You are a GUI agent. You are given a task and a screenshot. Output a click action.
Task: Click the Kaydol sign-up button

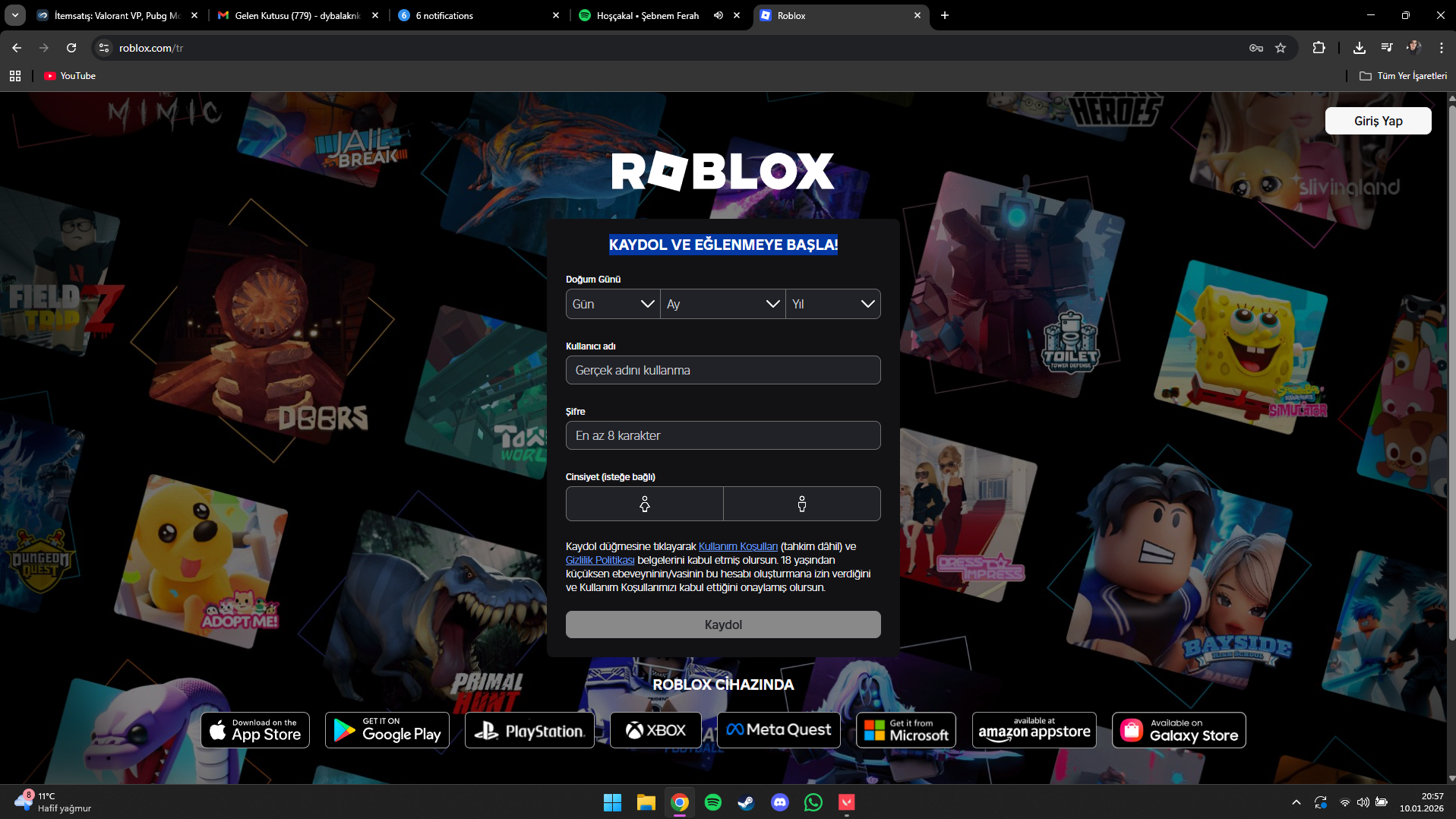tap(723, 625)
